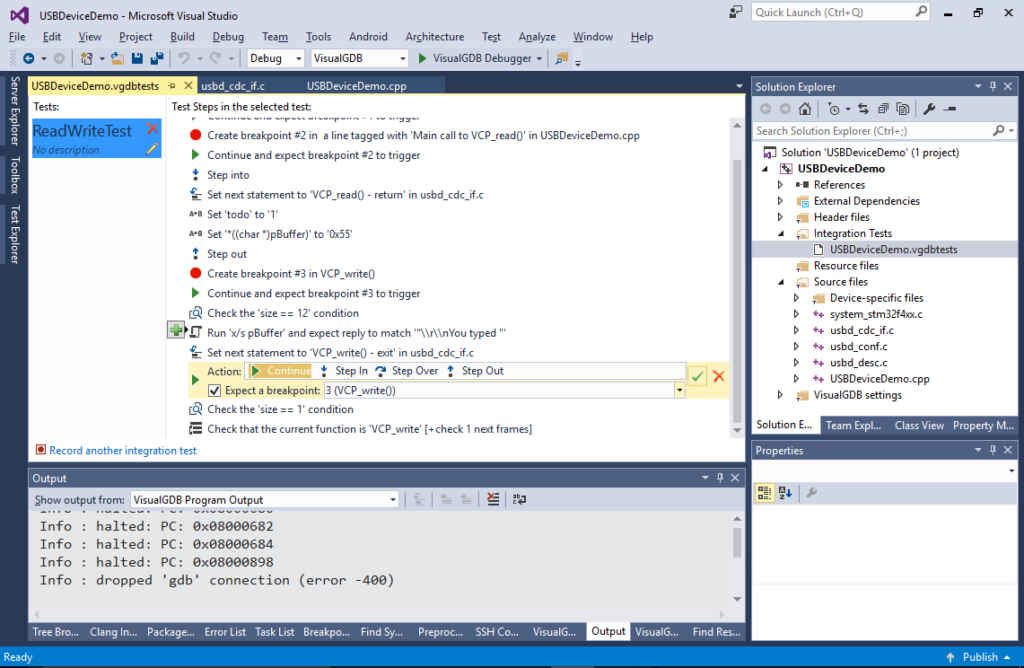
Task: Toggle the Expect a breakpoint checkbox
Action: [x=214, y=390]
